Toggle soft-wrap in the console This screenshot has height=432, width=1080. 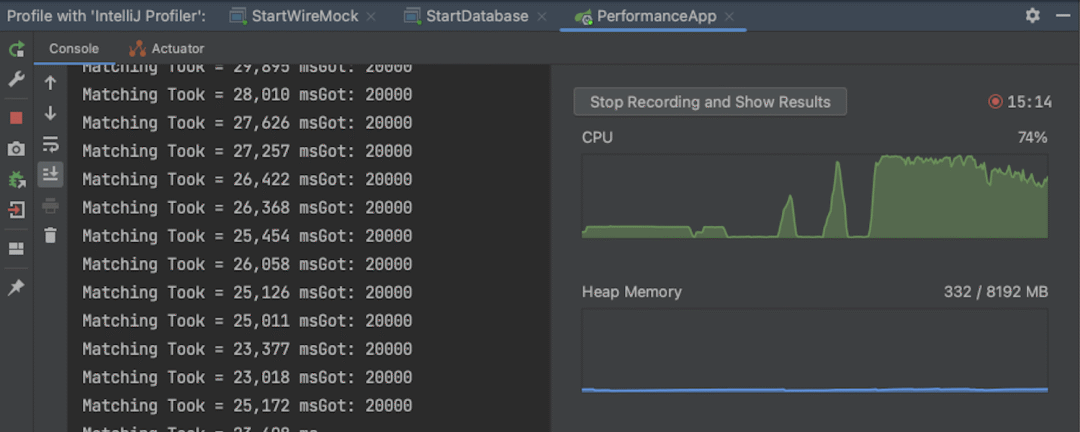coord(50,145)
